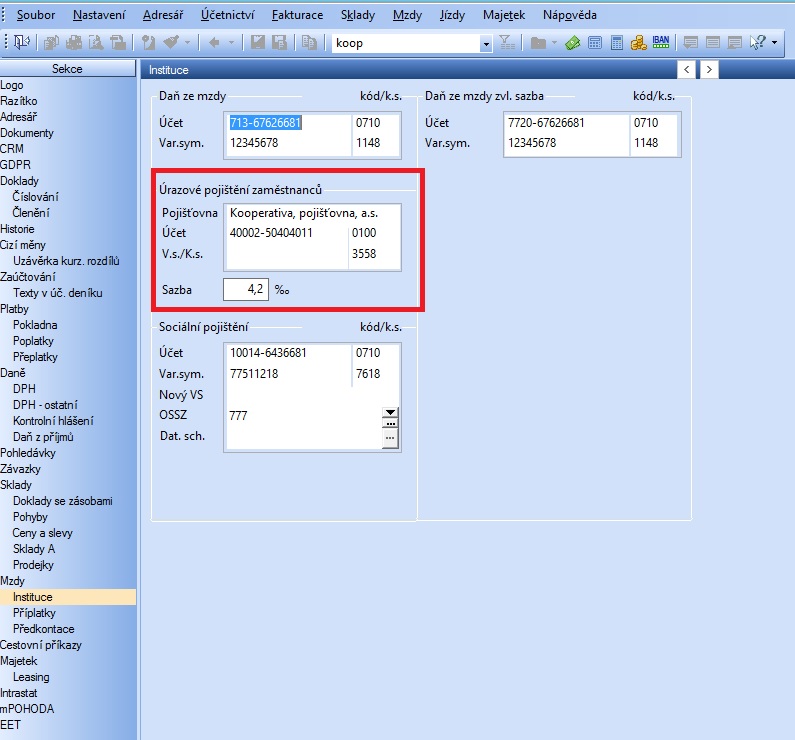This screenshot has height=740, width=795.
Task: Click the green banknote icon in toolbar
Action: pyautogui.click(x=573, y=43)
